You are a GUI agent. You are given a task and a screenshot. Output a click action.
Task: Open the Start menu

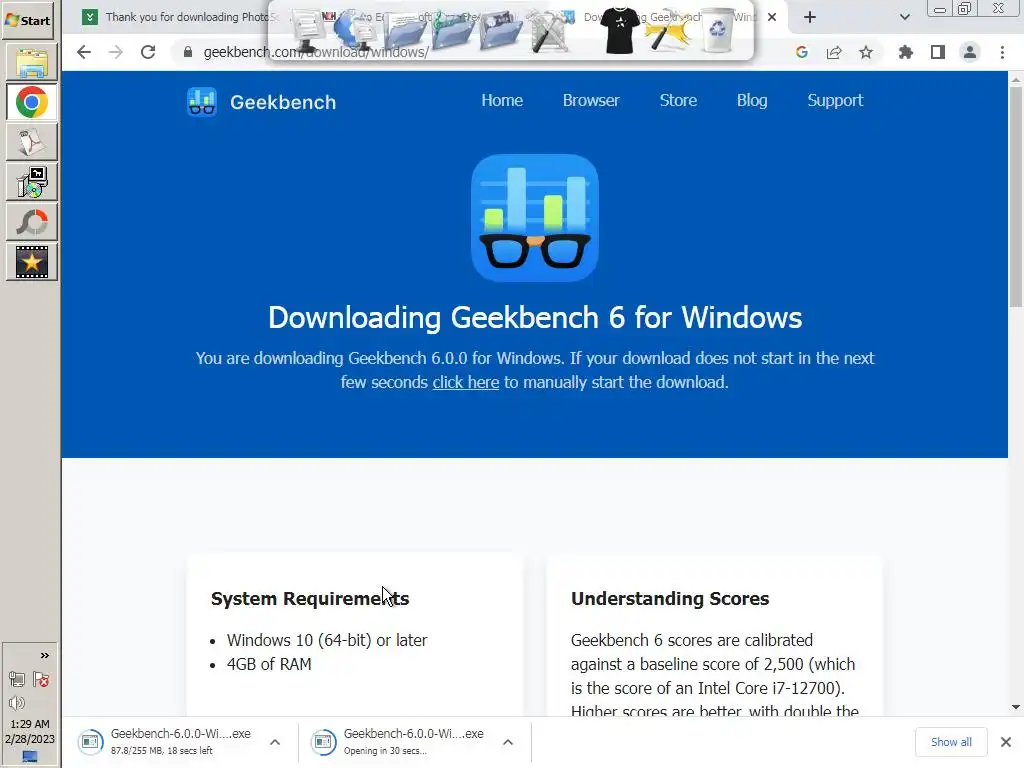point(28,20)
